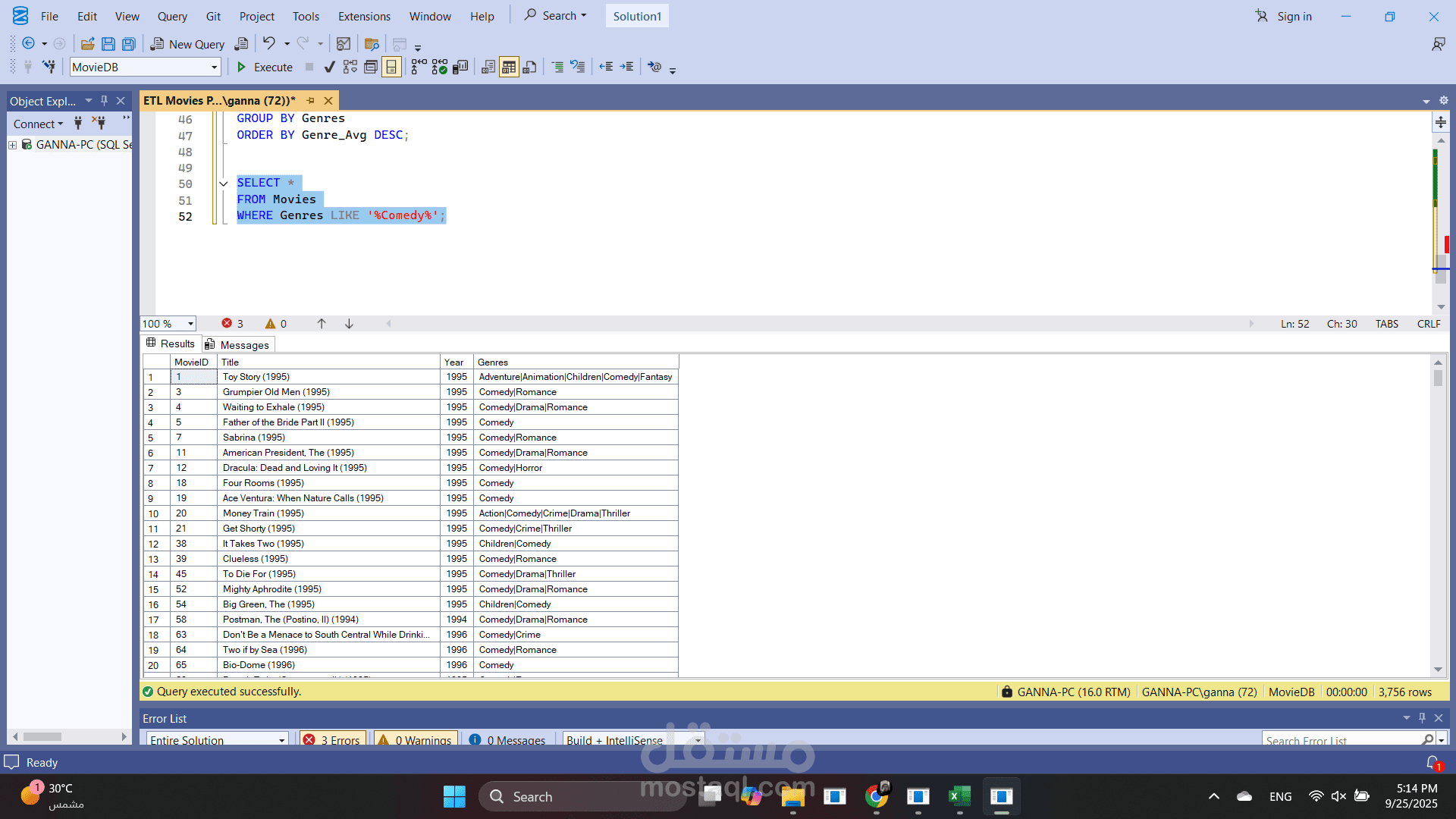Open the Query menu
This screenshot has height=819, width=1456.
172,16
